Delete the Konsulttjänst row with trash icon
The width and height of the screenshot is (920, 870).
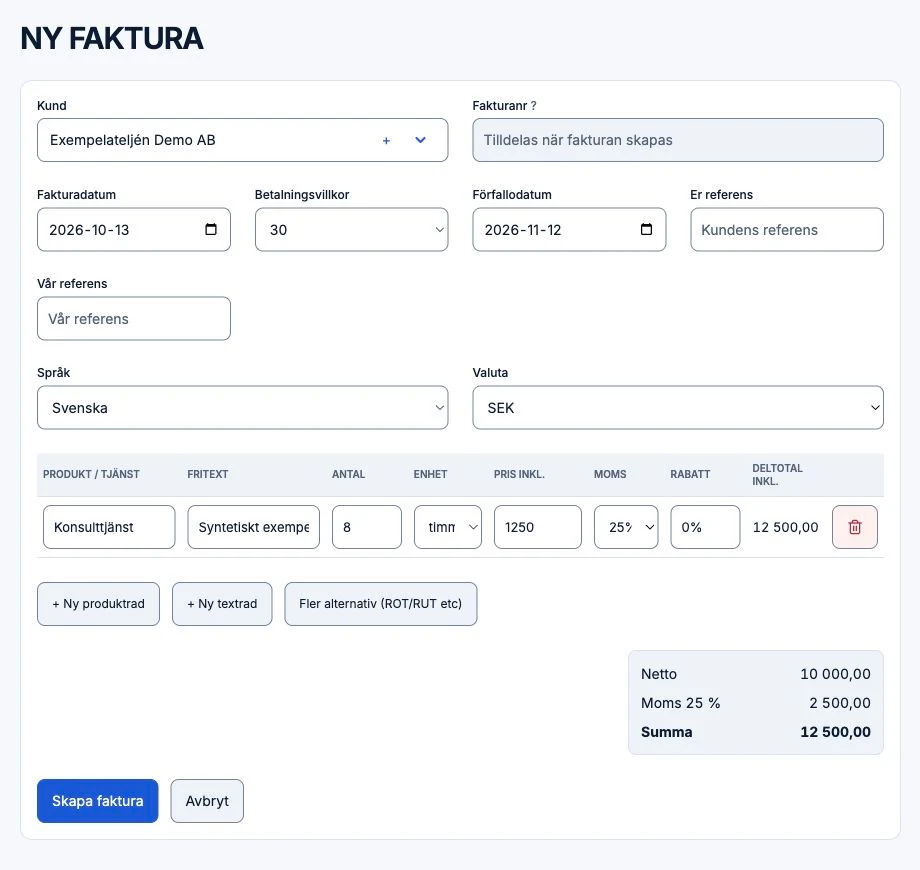click(855, 527)
